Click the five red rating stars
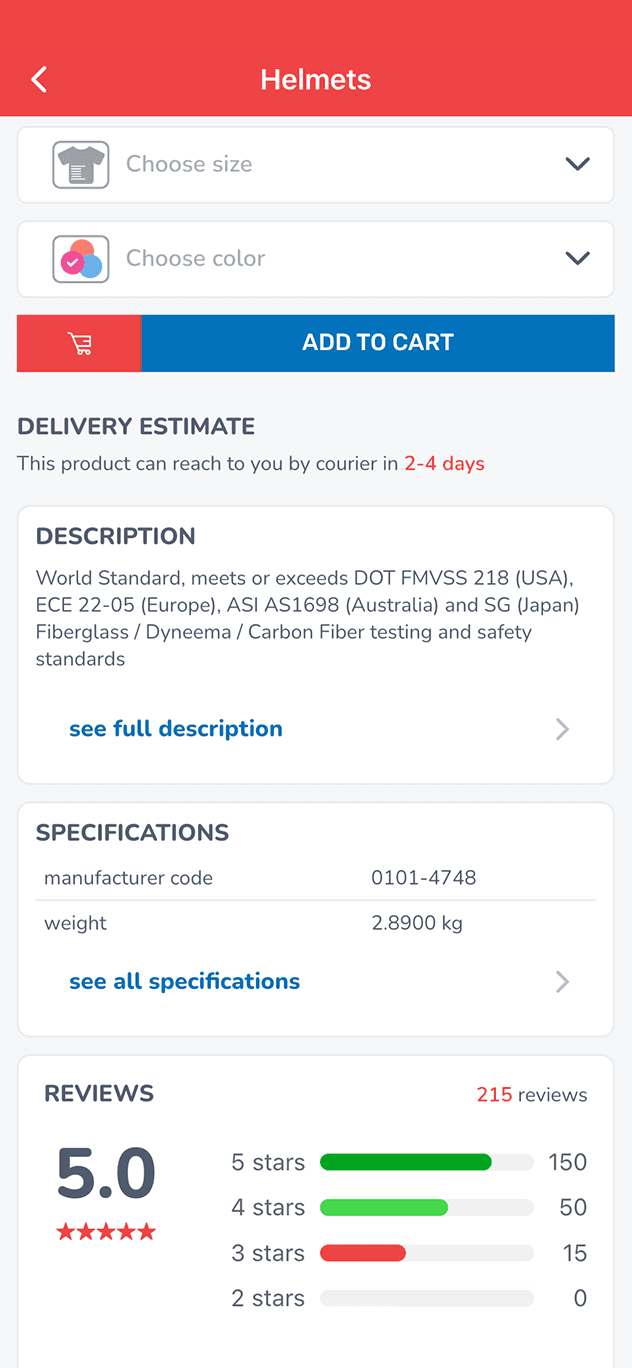The width and height of the screenshot is (632, 1368). tap(106, 1232)
